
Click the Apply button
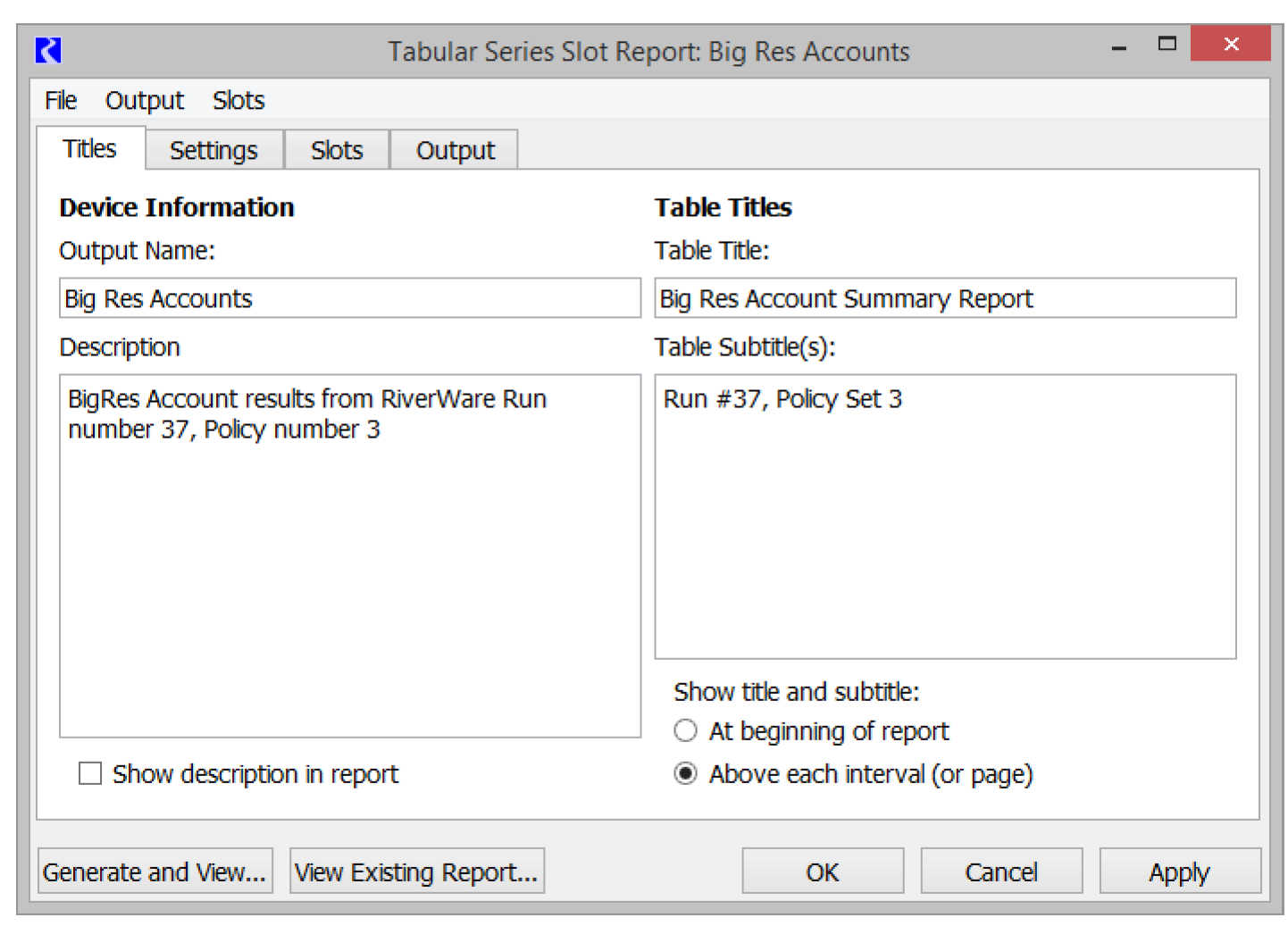pyautogui.click(x=1179, y=872)
